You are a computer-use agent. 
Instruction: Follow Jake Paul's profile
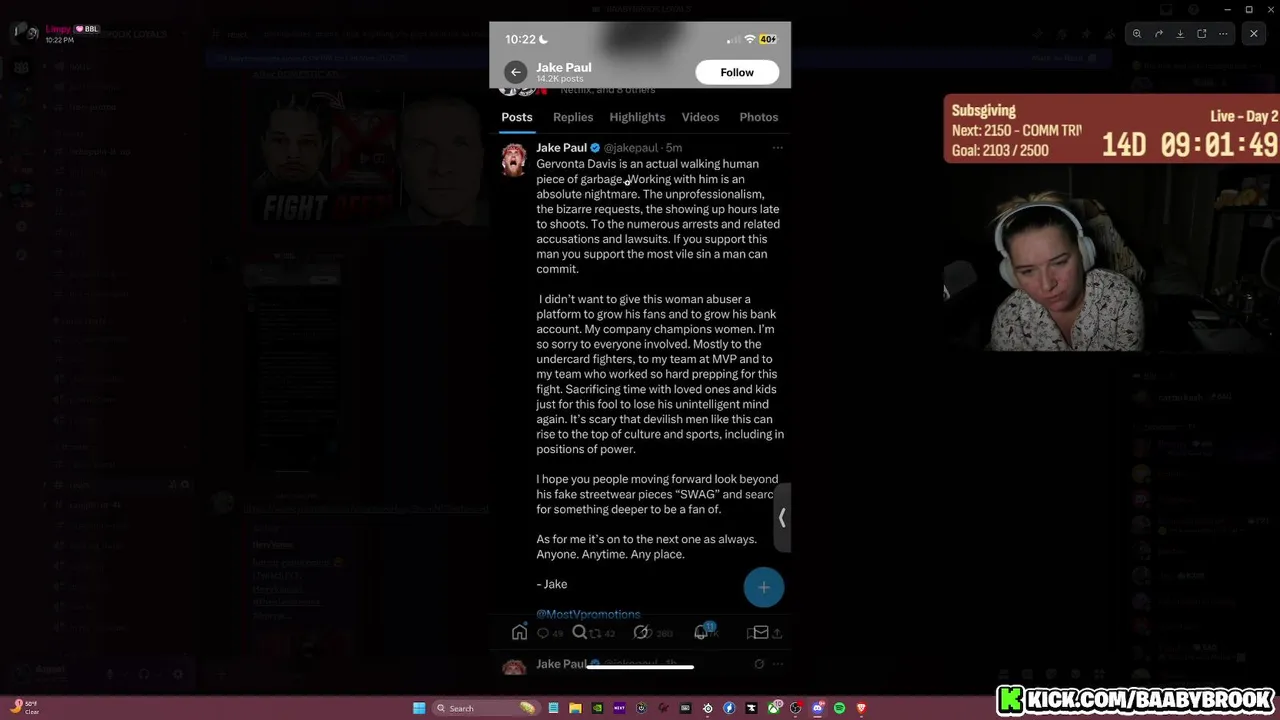(737, 72)
